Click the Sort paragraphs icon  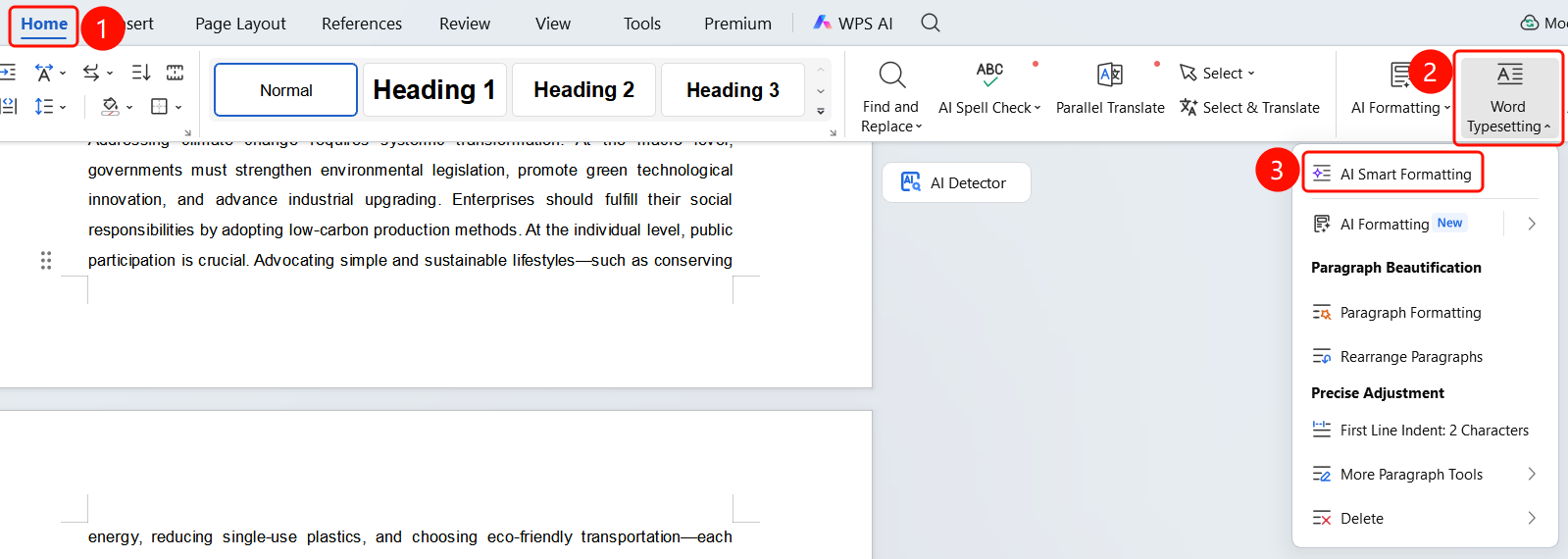click(140, 73)
